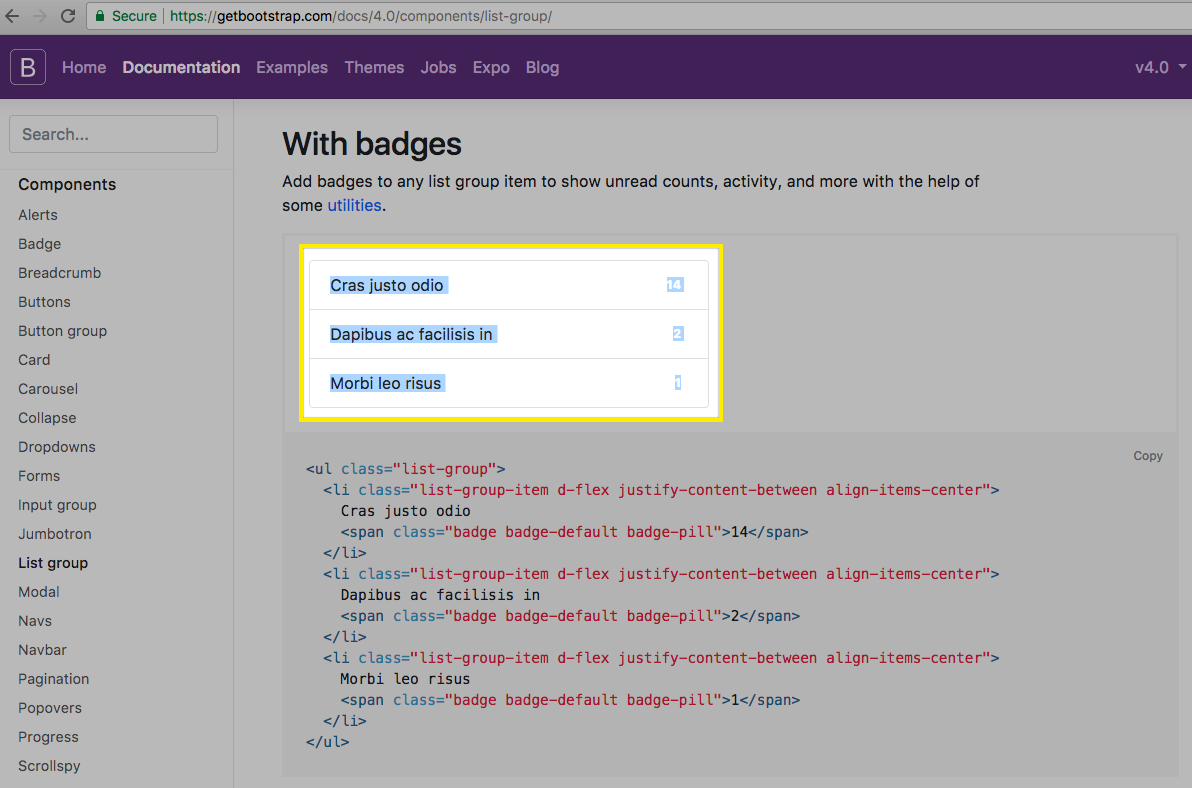Select Pagination from the Components list
This screenshot has width=1192, height=788.
(x=53, y=678)
